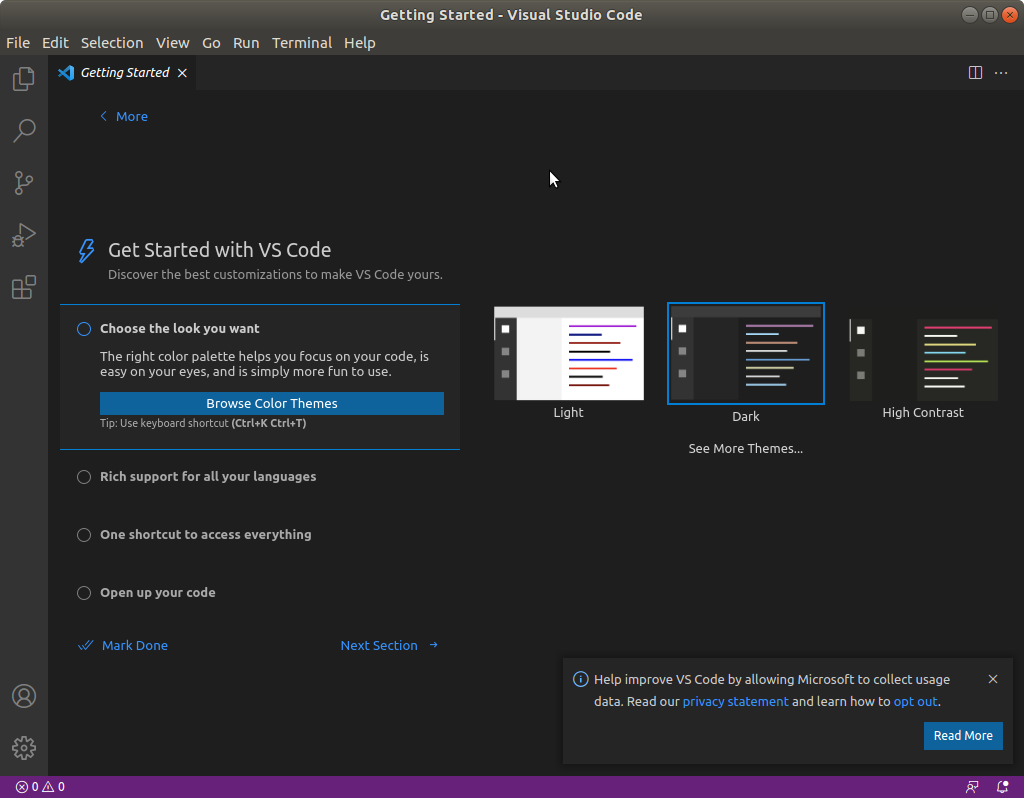The image size is (1024, 798).
Task: Select the Dark theme preview
Action: tap(746, 353)
